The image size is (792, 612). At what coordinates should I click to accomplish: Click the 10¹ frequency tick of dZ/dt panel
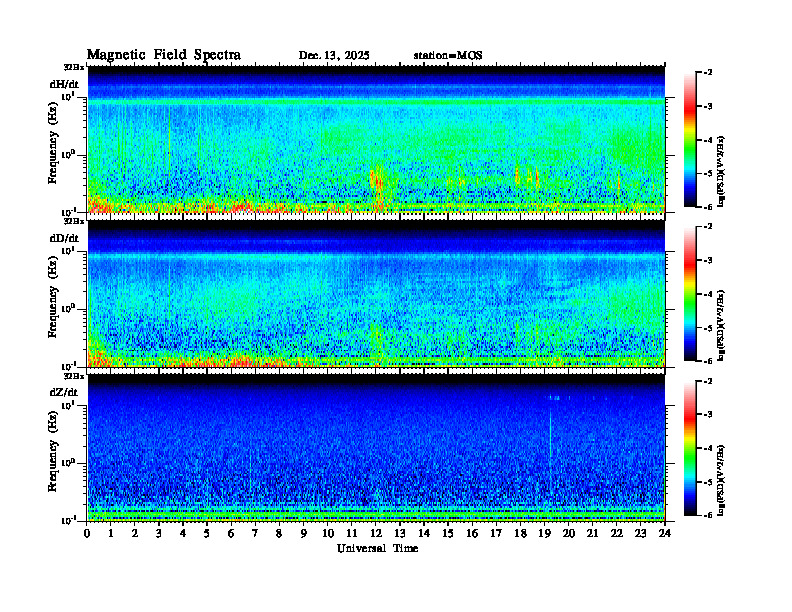coord(68,405)
